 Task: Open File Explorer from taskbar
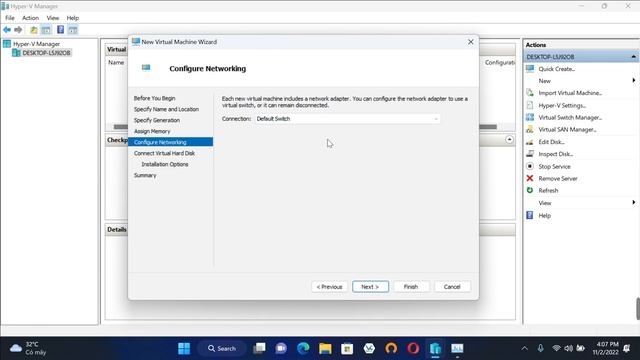click(x=325, y=348)
